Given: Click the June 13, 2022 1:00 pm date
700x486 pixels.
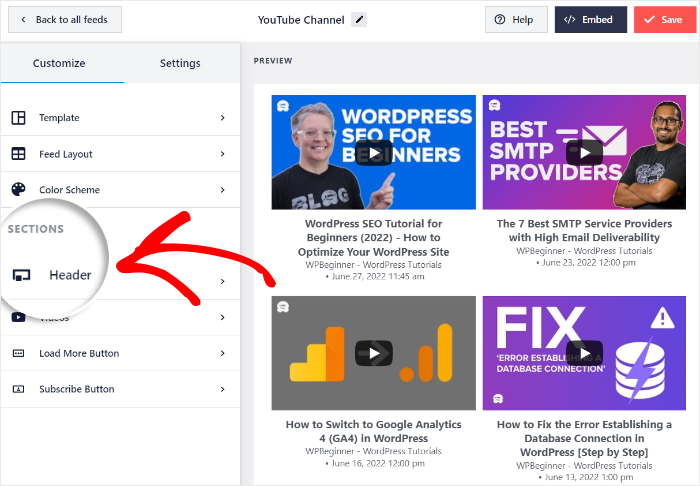Looking at the screenshot, I should (588, 477).
